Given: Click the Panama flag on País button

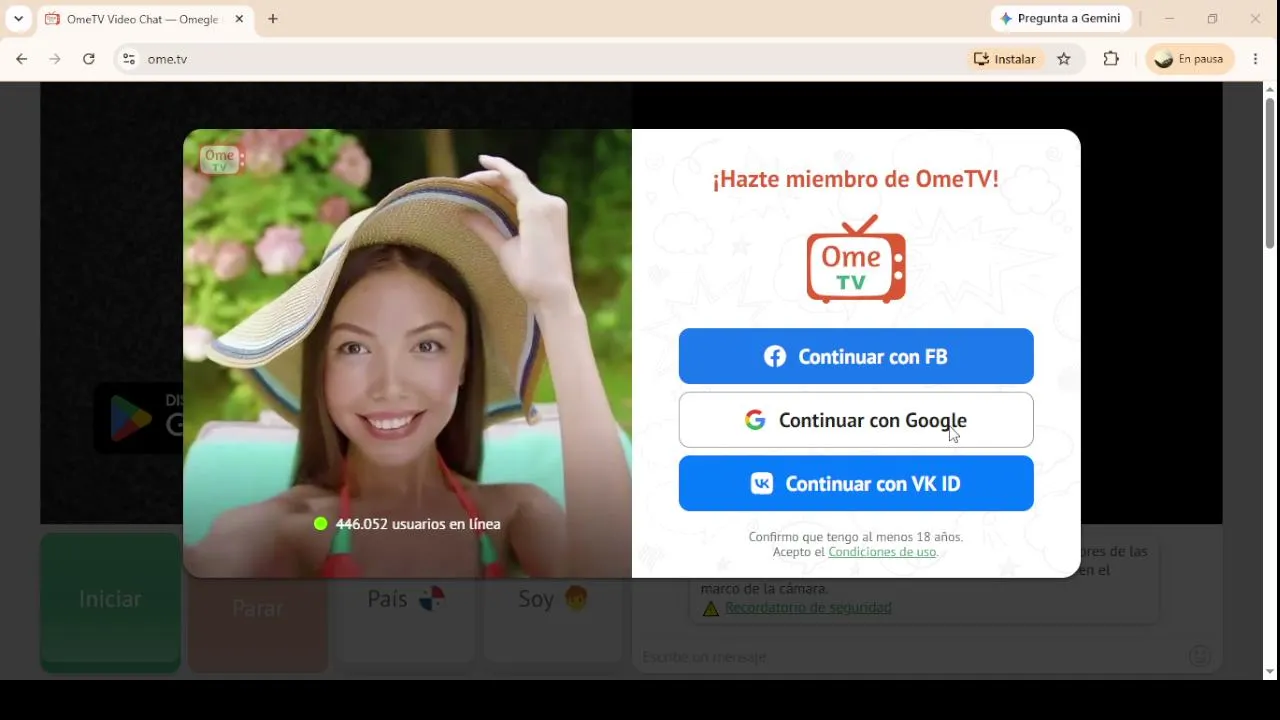Looking at the screenshot, I should pos(431,599).
